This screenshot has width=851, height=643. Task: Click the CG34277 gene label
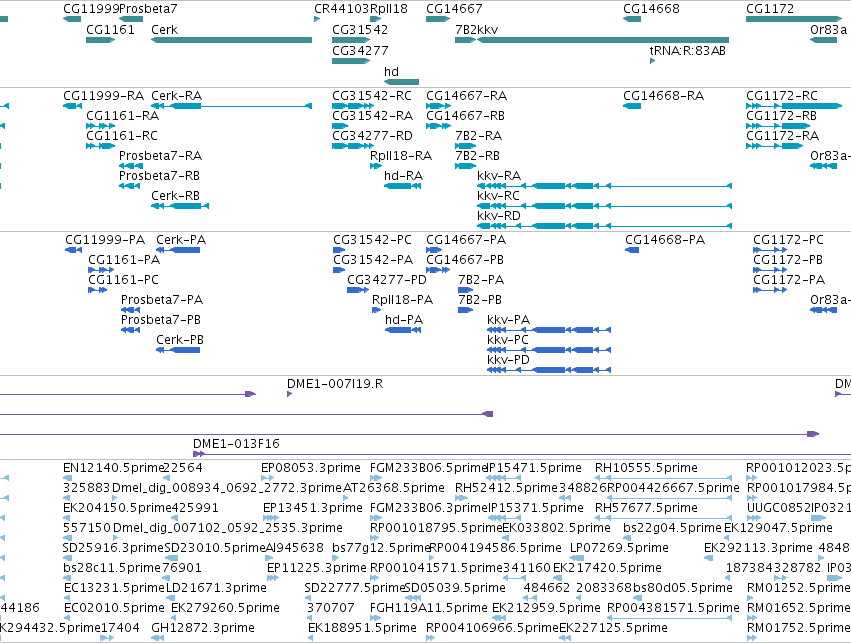point(360,50)
